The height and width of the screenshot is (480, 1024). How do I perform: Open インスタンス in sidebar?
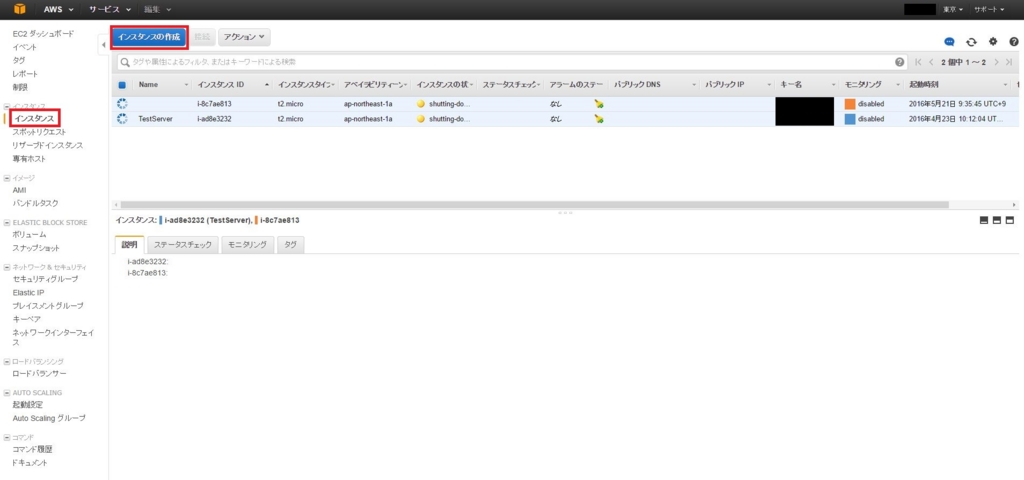tap(35, 118)
